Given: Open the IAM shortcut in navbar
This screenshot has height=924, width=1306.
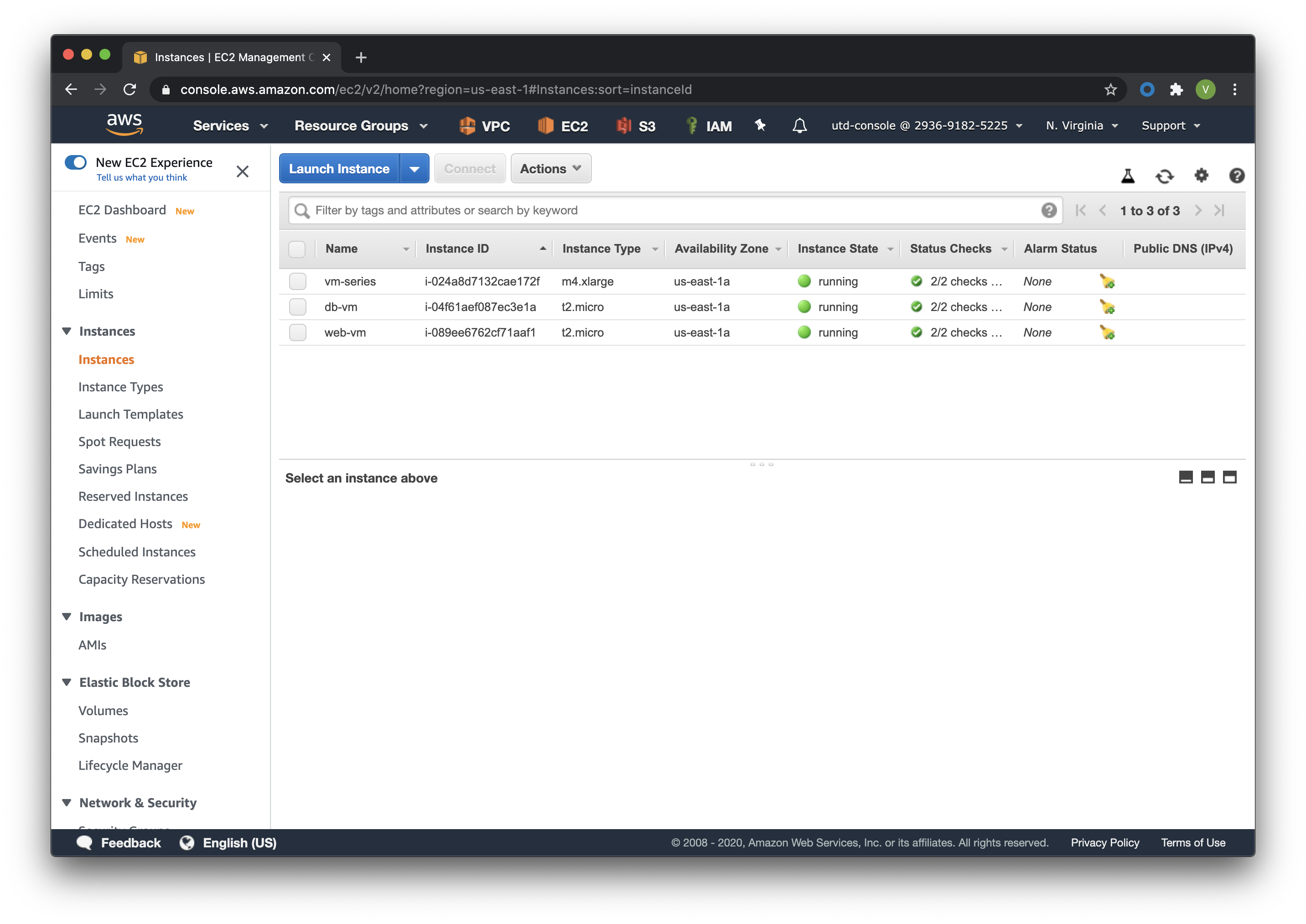Looking at the screenshot, I should pyautogui.click(x=709, y=126).
